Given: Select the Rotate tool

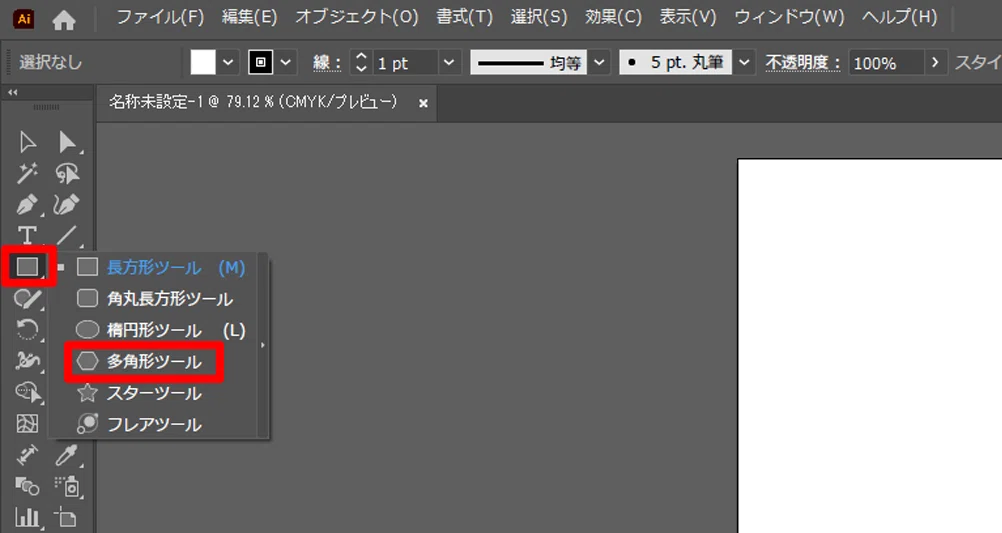Looking at the screenshot, I should (x=27, y=329).
